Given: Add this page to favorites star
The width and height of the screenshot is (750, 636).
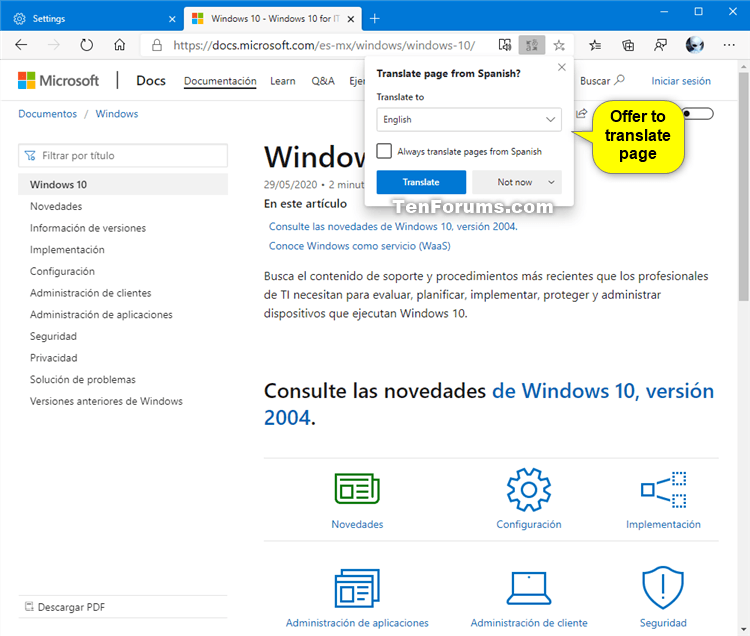Looking at the screenshot, I should [559, 45].
